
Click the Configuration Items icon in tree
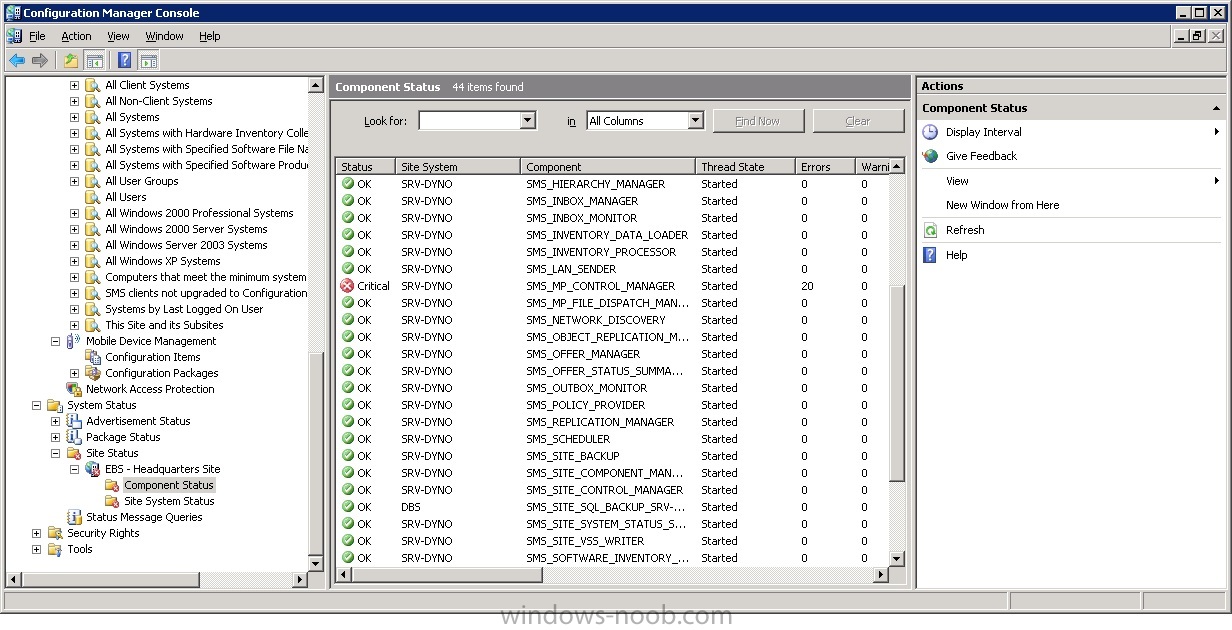pos(93,357)
